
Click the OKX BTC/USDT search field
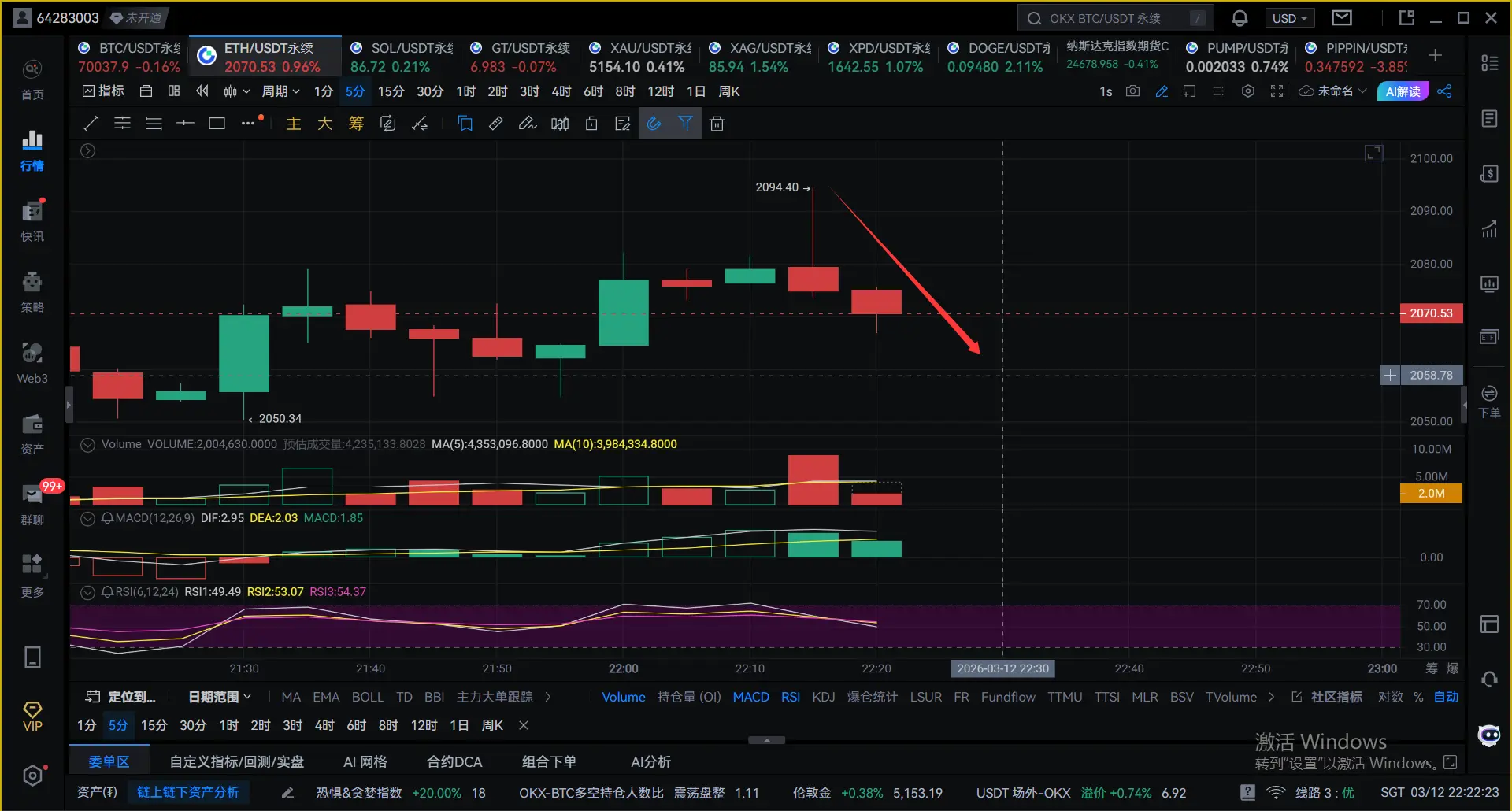[x=1115, y=18]
